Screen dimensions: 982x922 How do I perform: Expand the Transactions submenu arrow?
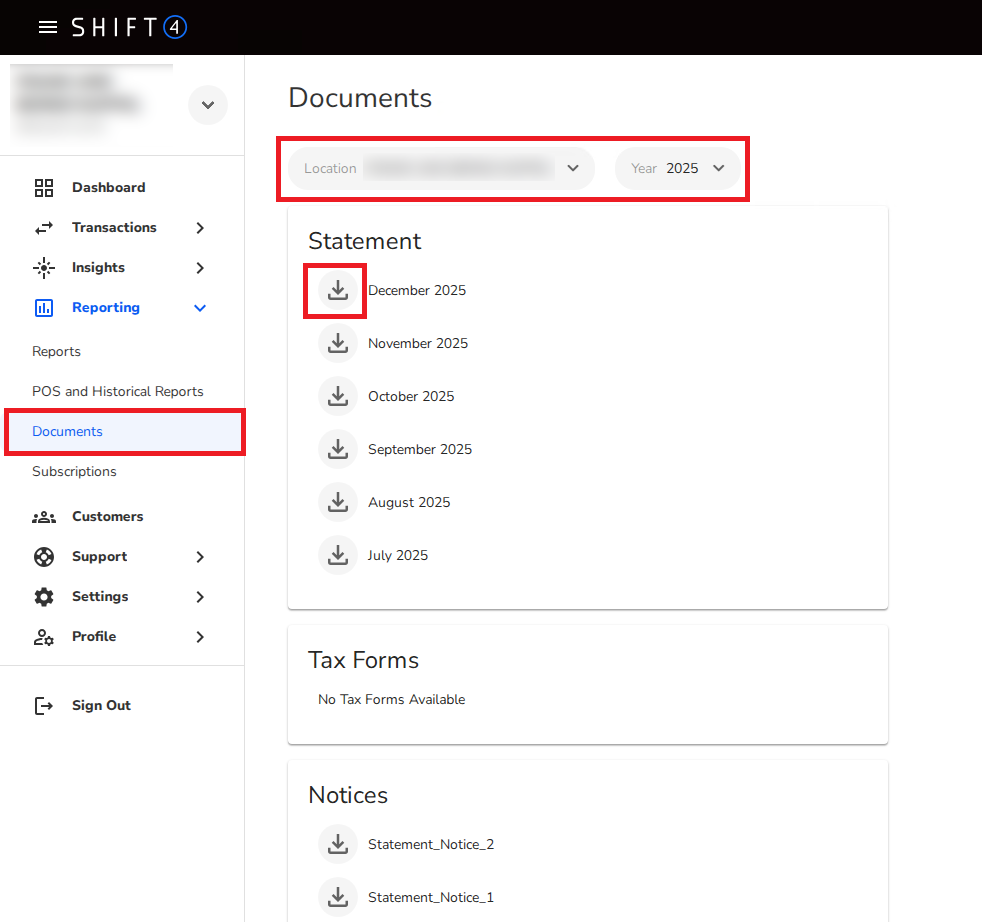(200, 228)
